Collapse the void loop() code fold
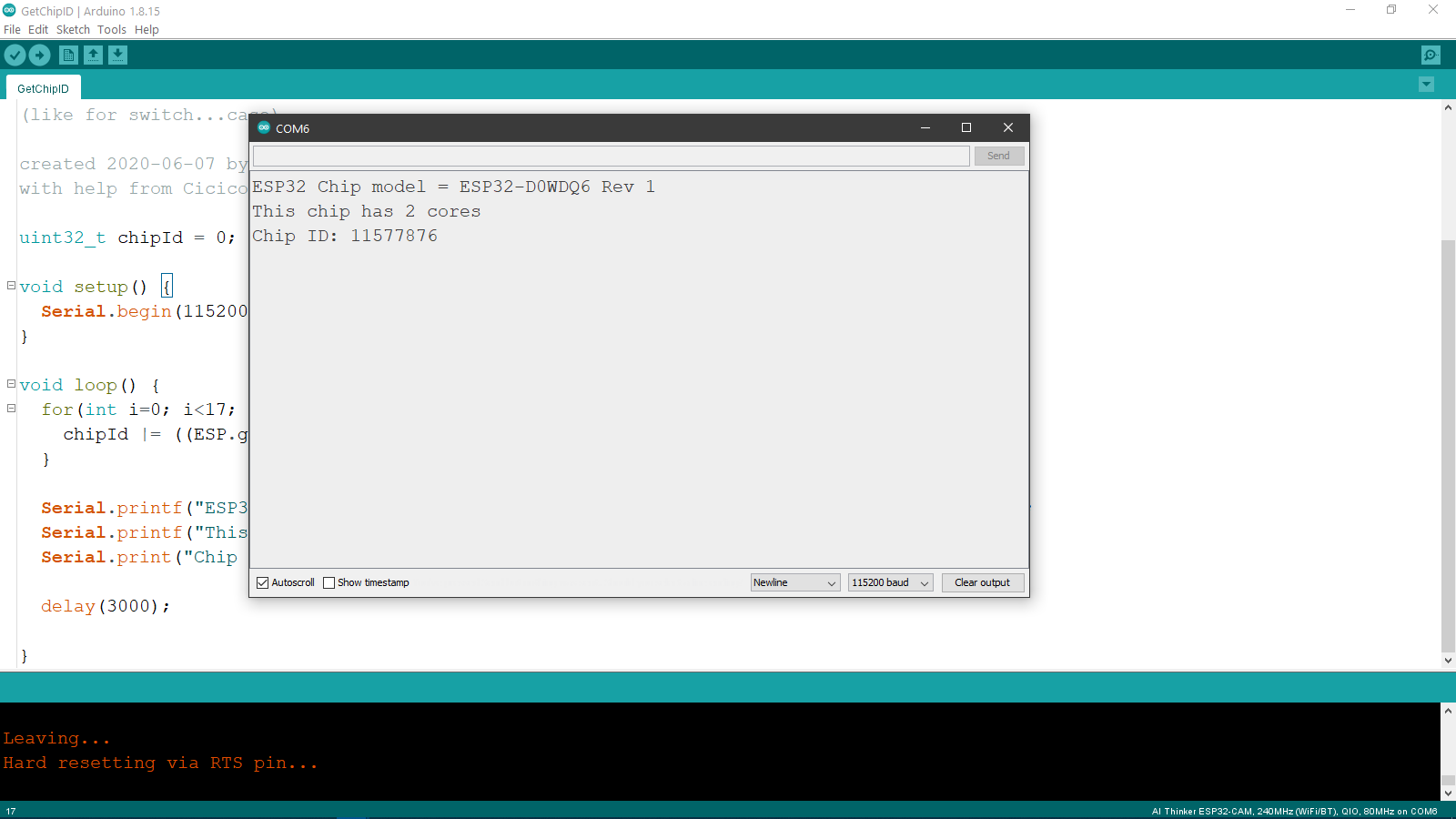Screen dimensions: 1456x819 (x=11, y=384)
